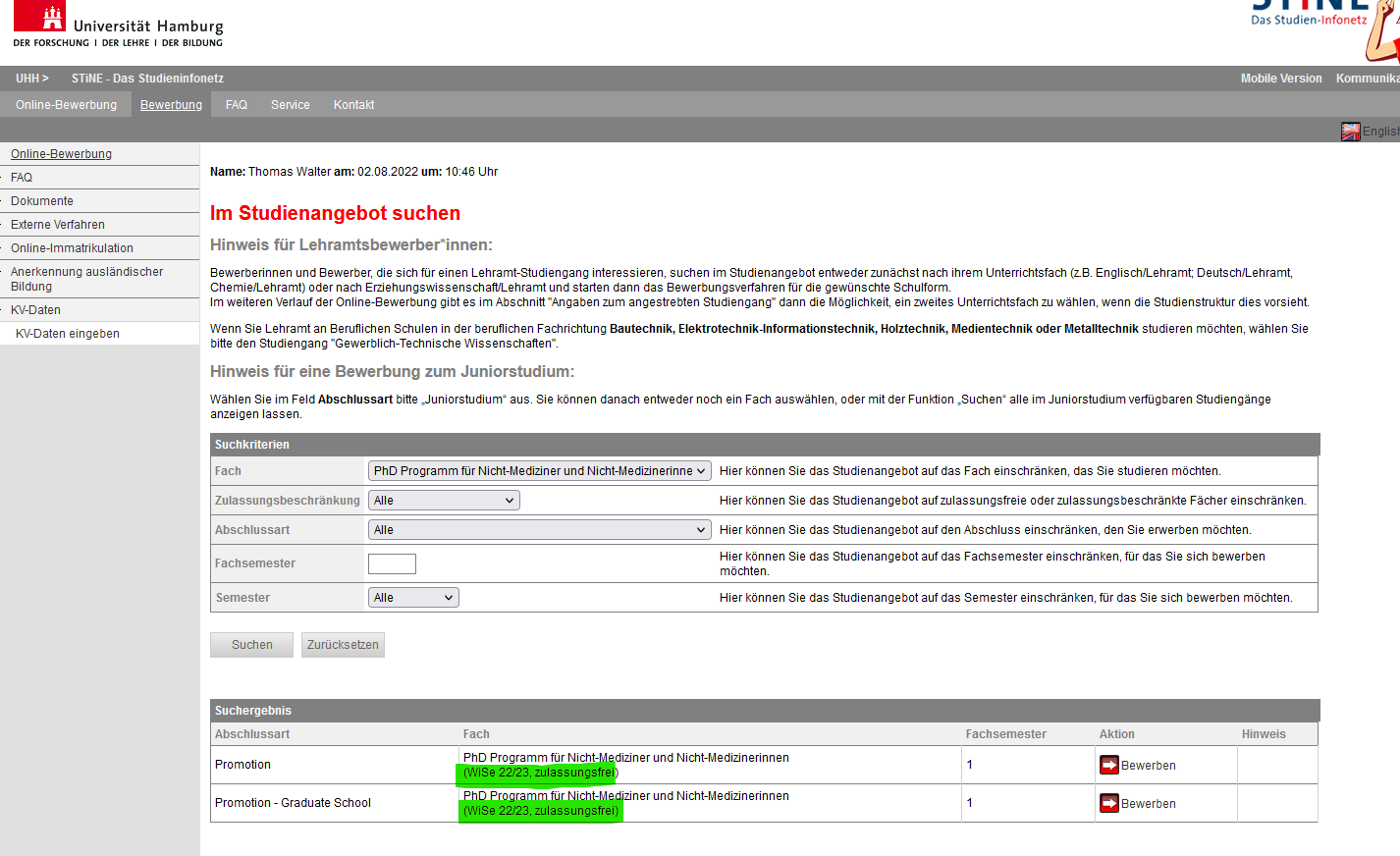Click the Universität Hamburg logo
The height and width of the screenshot is (856, 1400).
pyautogui.click(x=119, y=26)
